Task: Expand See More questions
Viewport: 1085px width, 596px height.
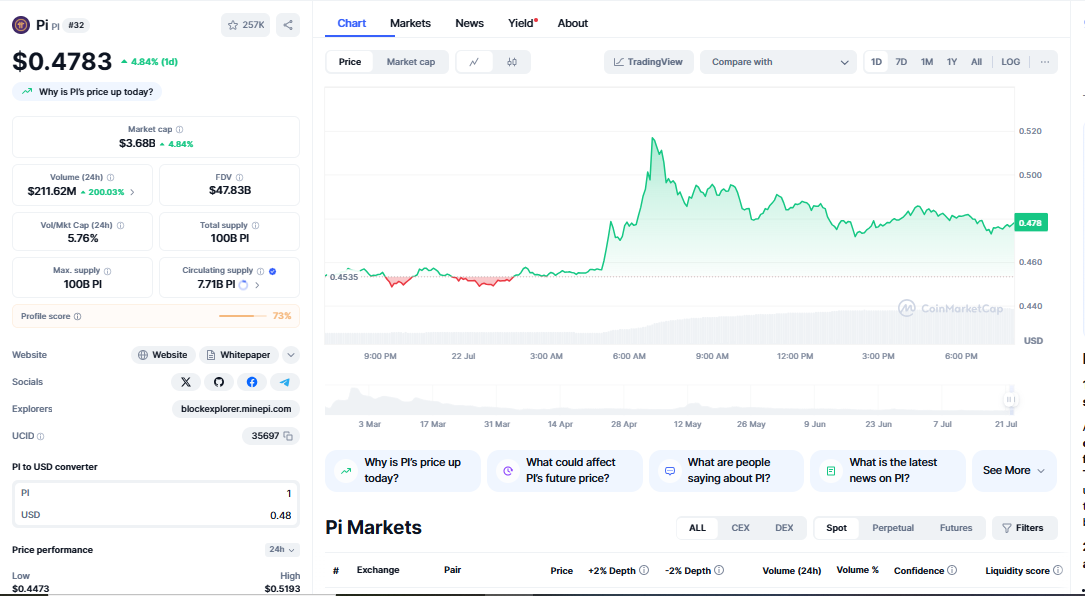Action: [x=1014, y=471]
